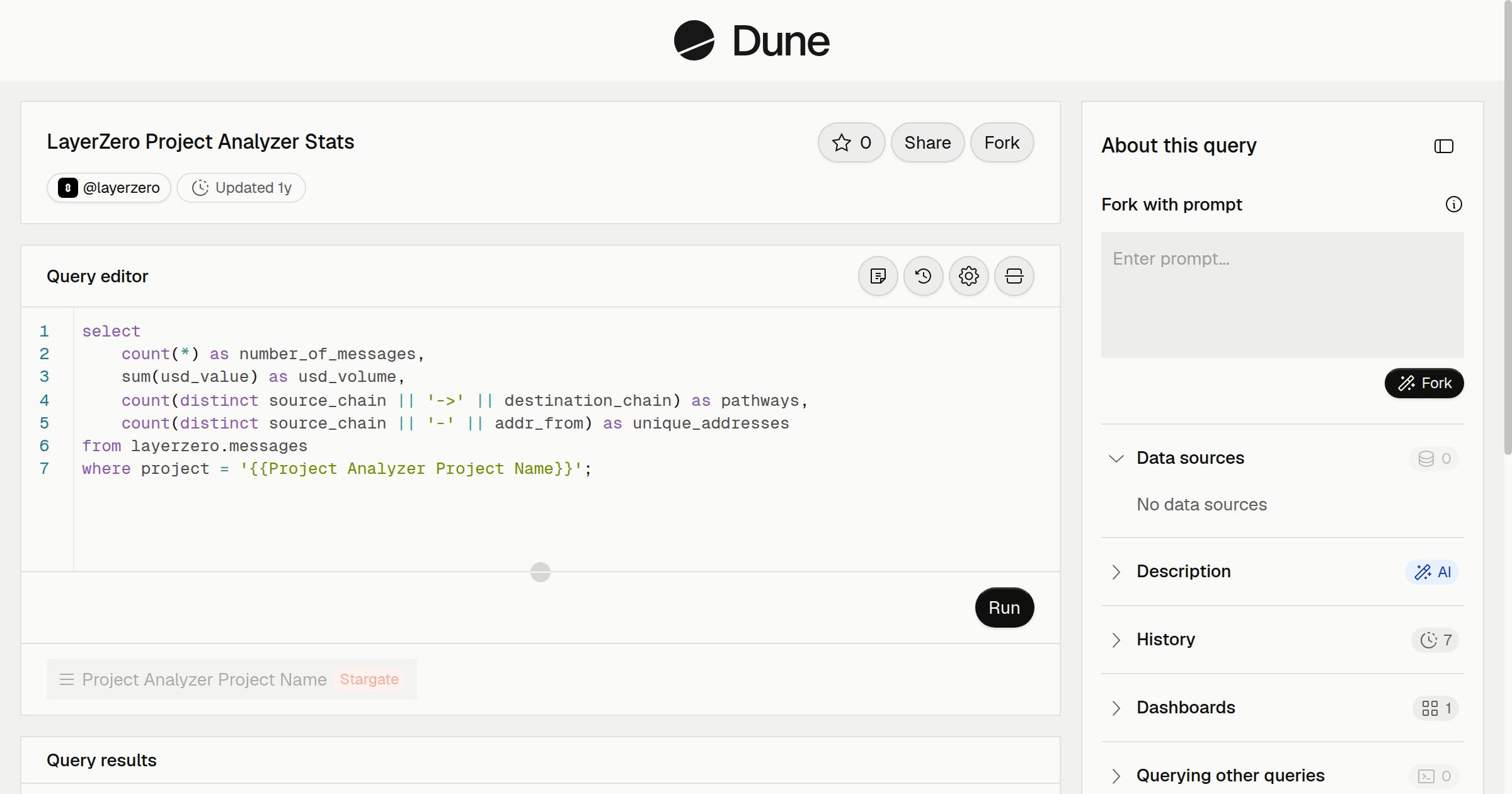Click the Querying other queries count badge
The height and width of the screenshot is (794, 1512).
click(1434, 776)
